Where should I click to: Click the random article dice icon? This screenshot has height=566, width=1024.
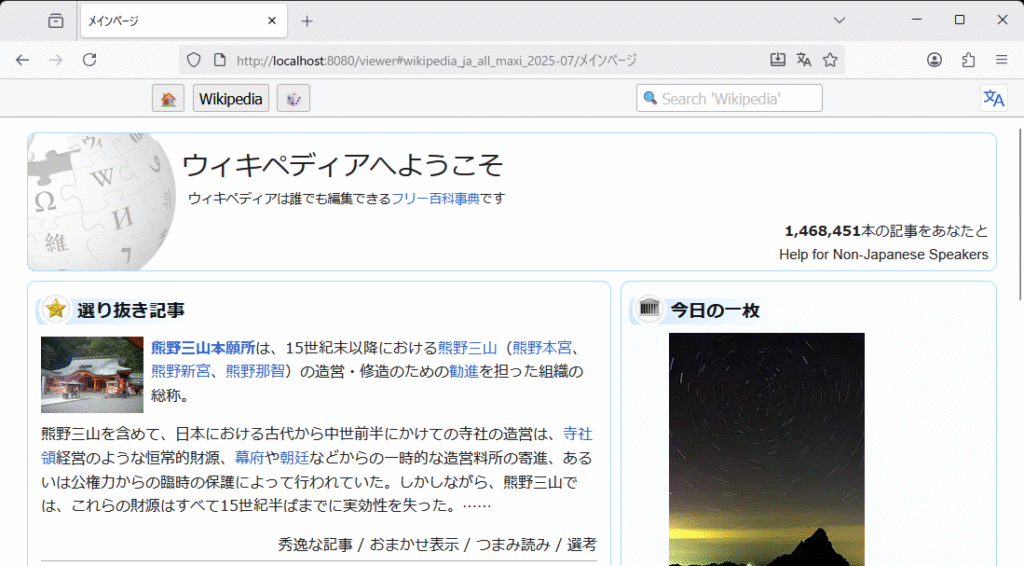(x=293, y=98)
